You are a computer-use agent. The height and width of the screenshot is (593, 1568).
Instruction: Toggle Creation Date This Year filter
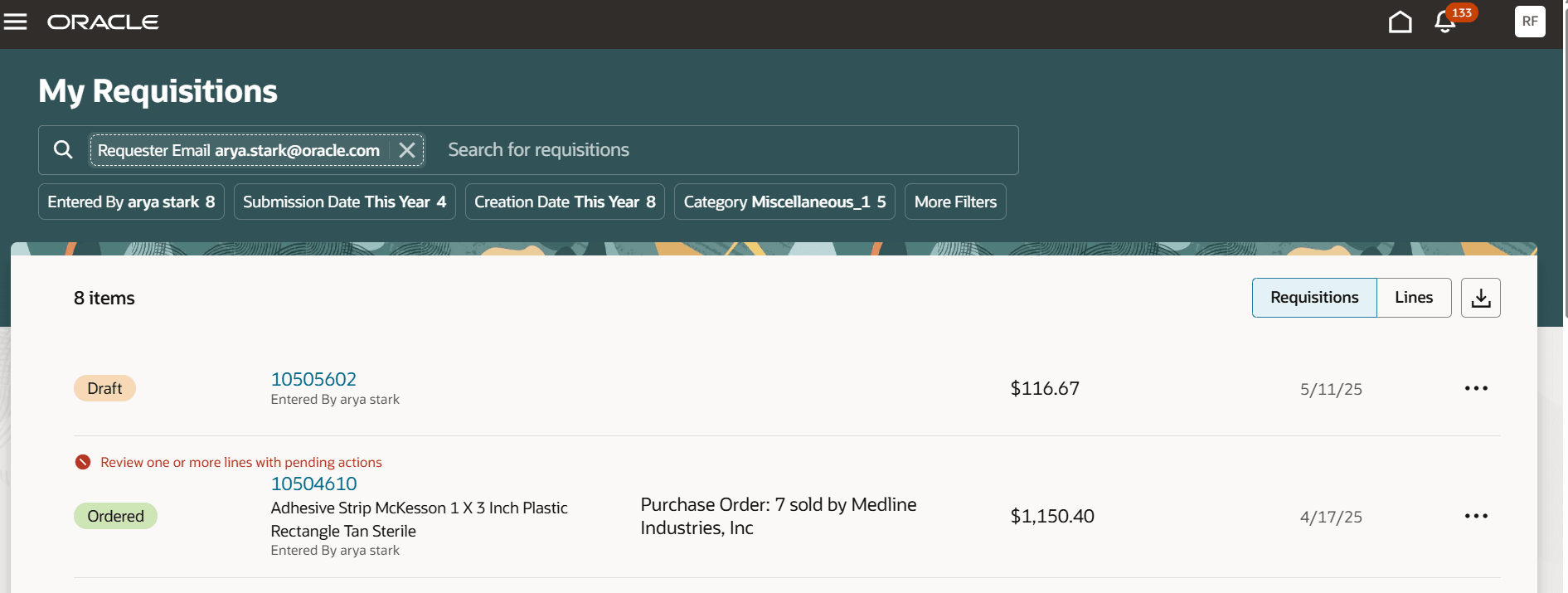click(x=565, y=202)
